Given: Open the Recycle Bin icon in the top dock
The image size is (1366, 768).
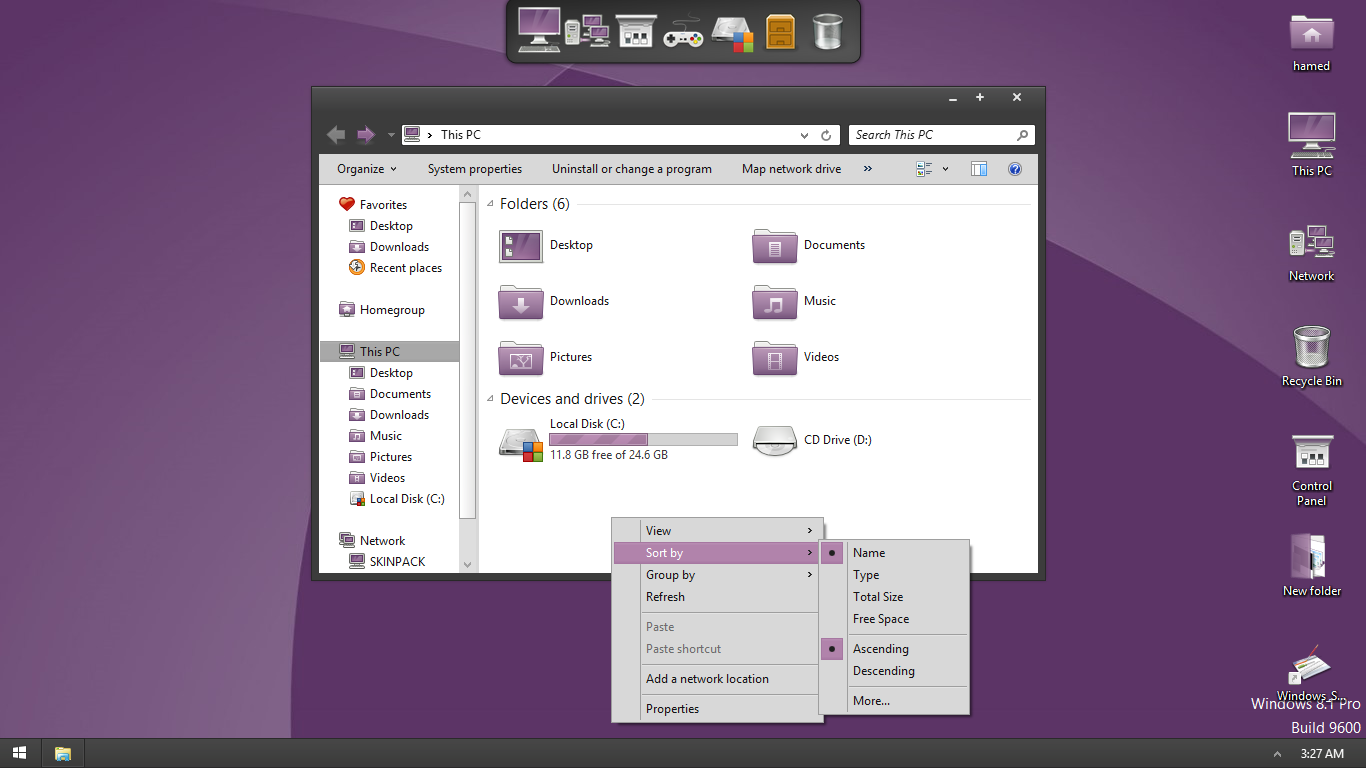Looking at the screenshot, I should pyautogui.click(x=827, y=32).
